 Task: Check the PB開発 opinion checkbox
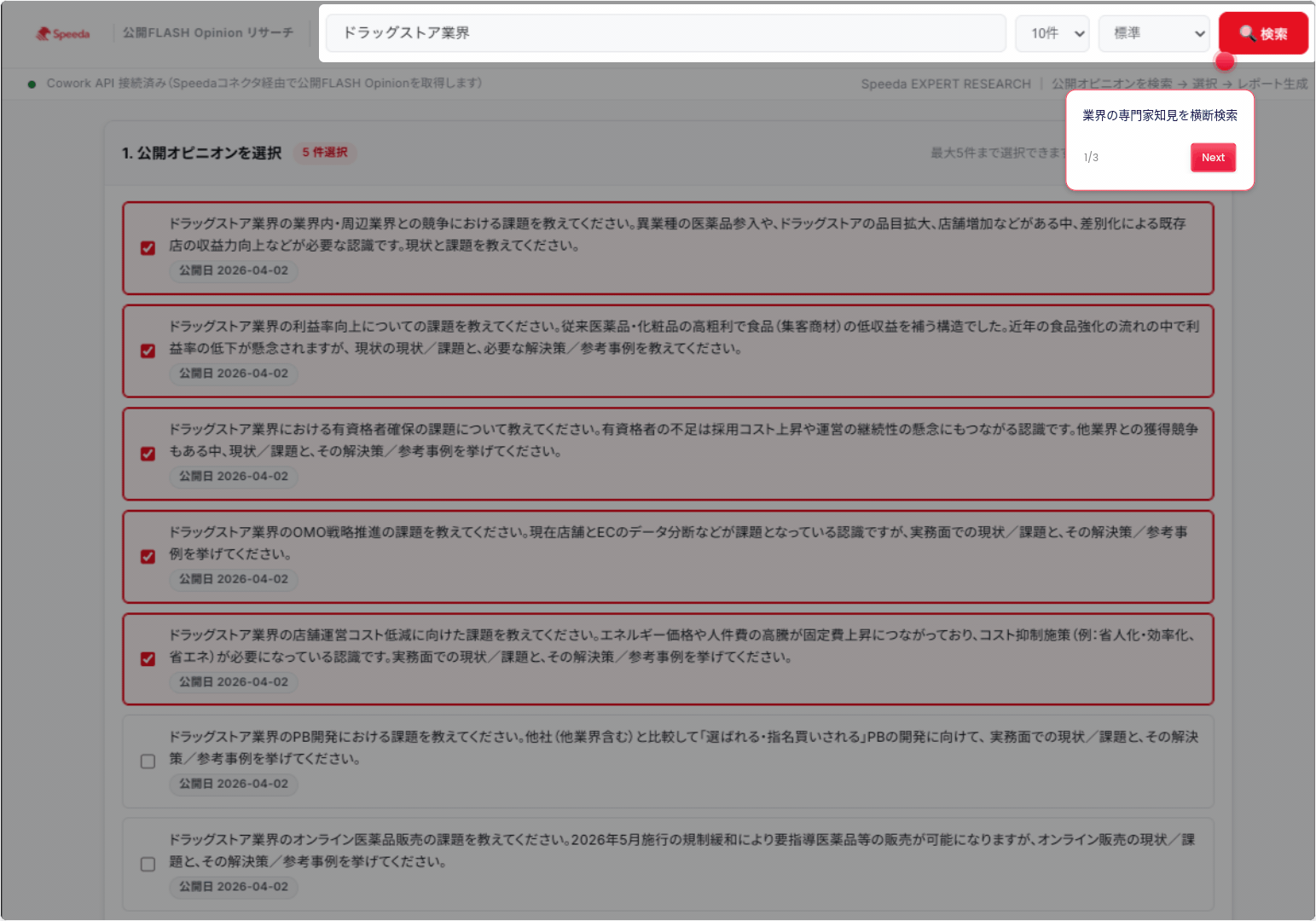pos(148,762)
